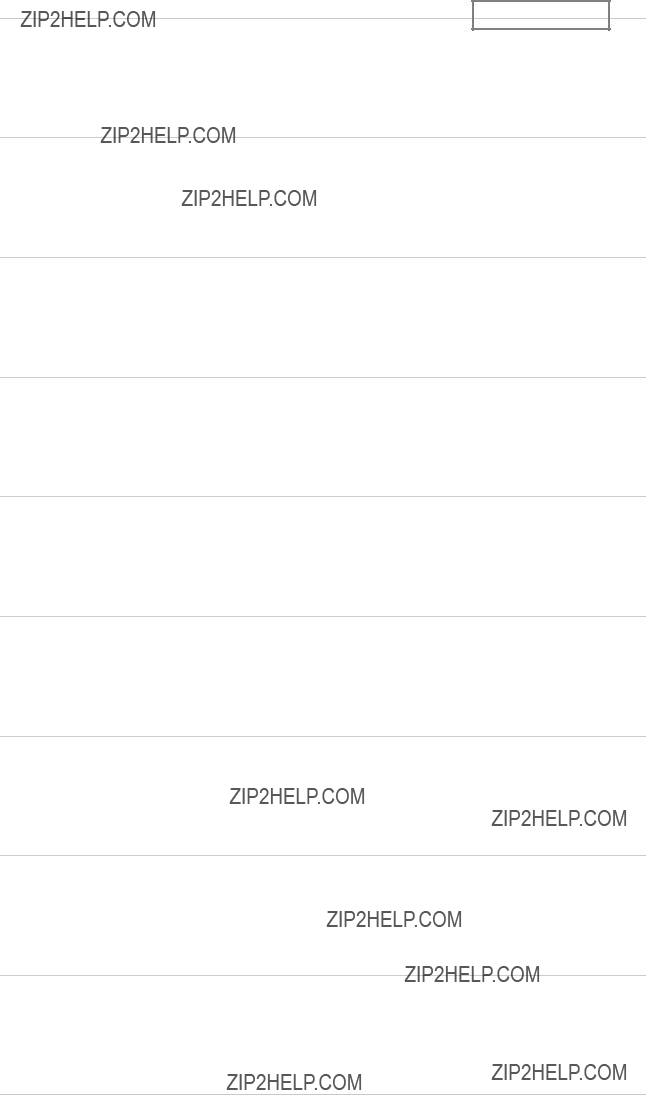Click the first empty row below the header
646x1095 pixels.
323,78
